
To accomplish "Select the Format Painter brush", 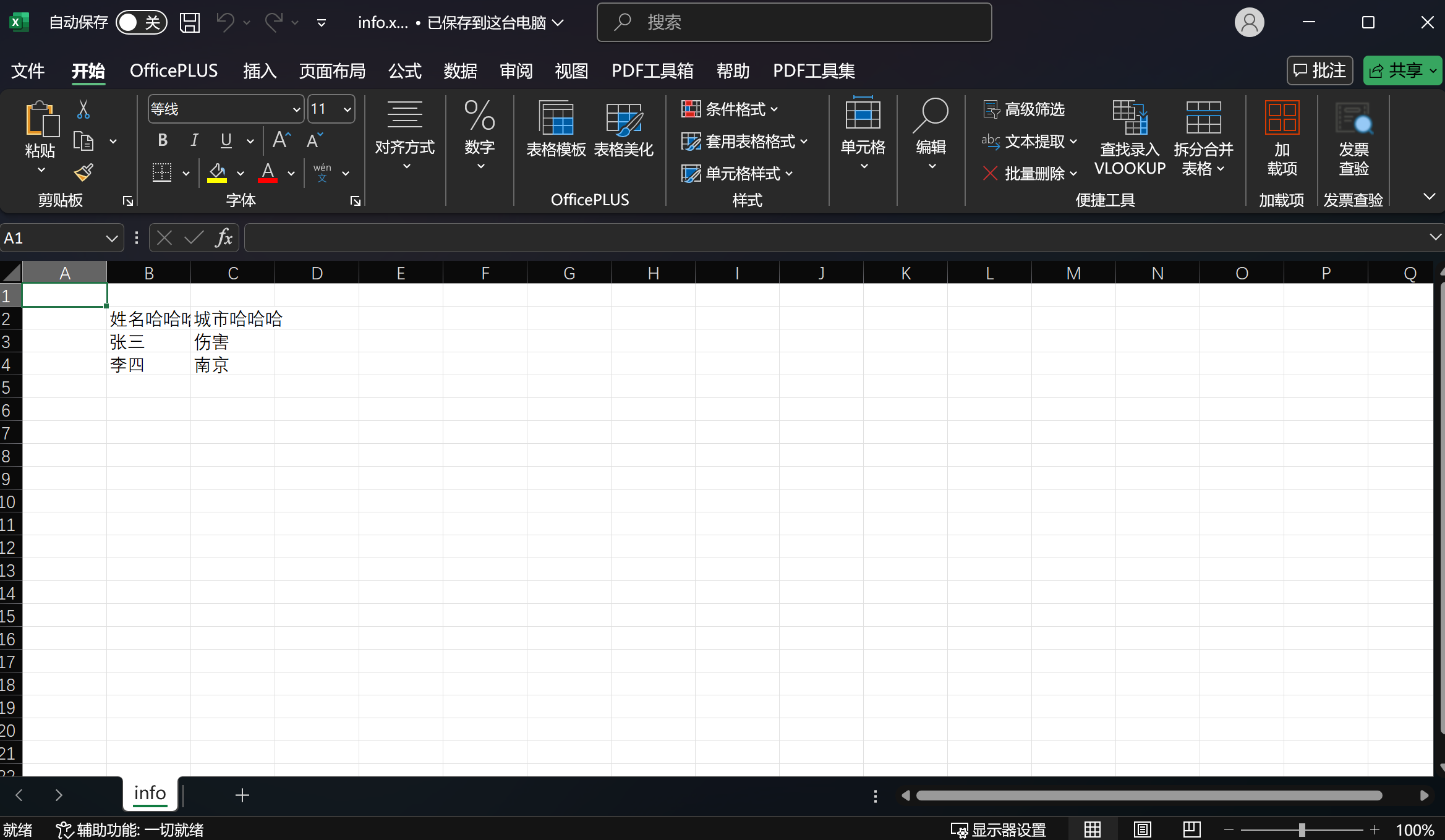I will tap(83, 172).
